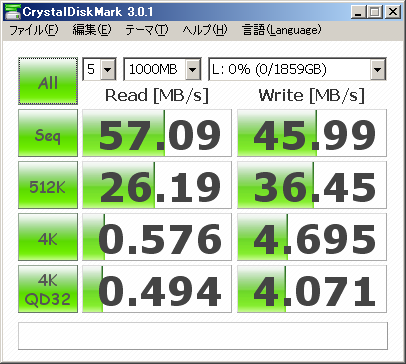This screenshot has width=406, height=364.
Task: Start the 4K benchmark test
Action: pyautogui.click(x=48, y=237)
